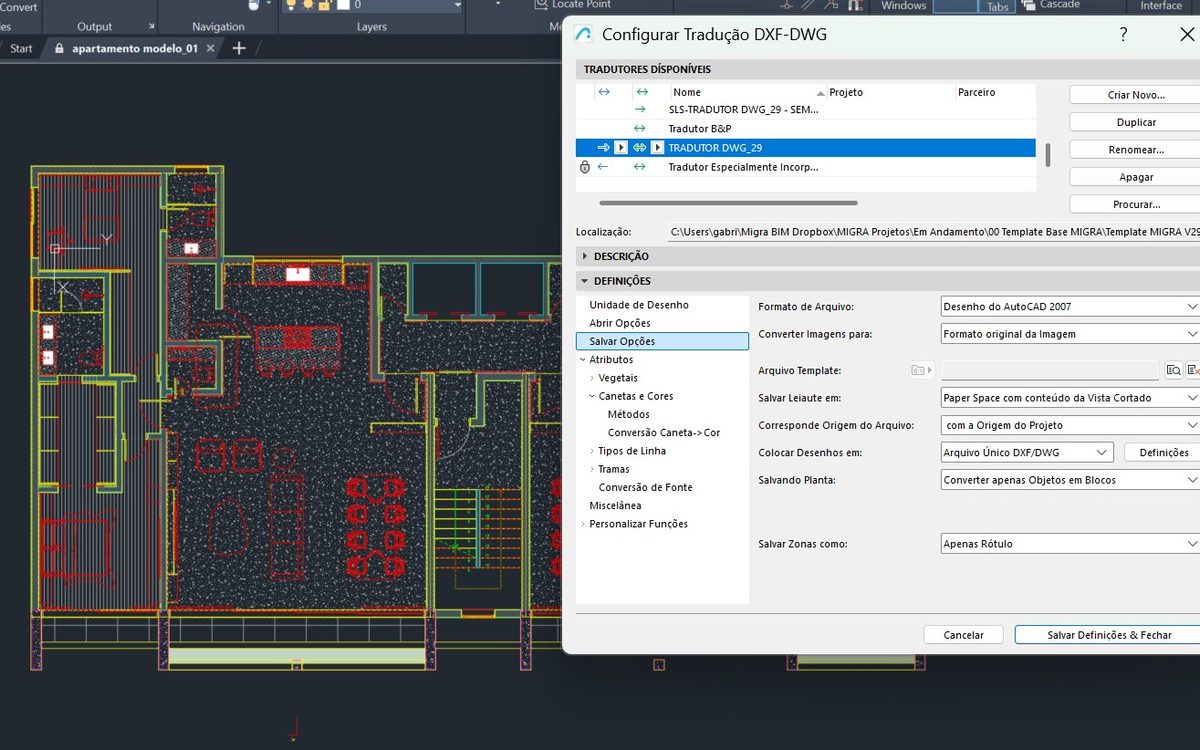Open the Arquivo Template folder browse icon
The image size is (1200, 750).
pyautogui.click(x=921, y=370)
